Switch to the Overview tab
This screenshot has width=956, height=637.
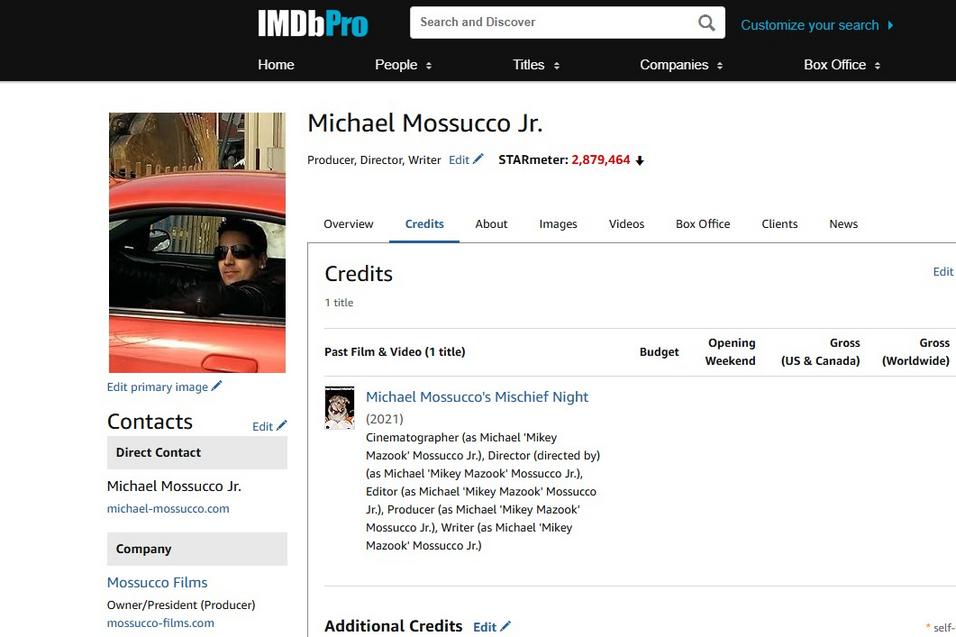(x=348, y=224)
